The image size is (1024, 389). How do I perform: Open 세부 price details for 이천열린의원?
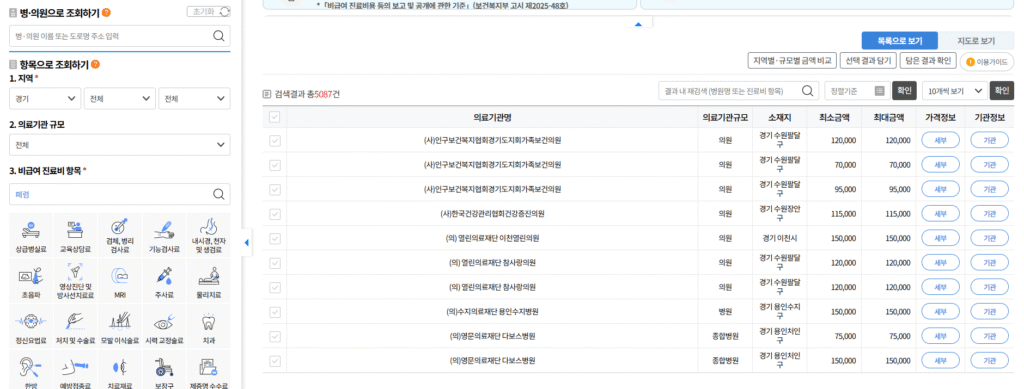940,238
